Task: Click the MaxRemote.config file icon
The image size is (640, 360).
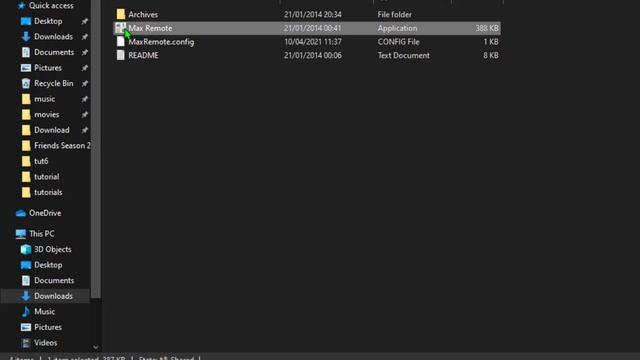Action: click(x=120, y=42)
